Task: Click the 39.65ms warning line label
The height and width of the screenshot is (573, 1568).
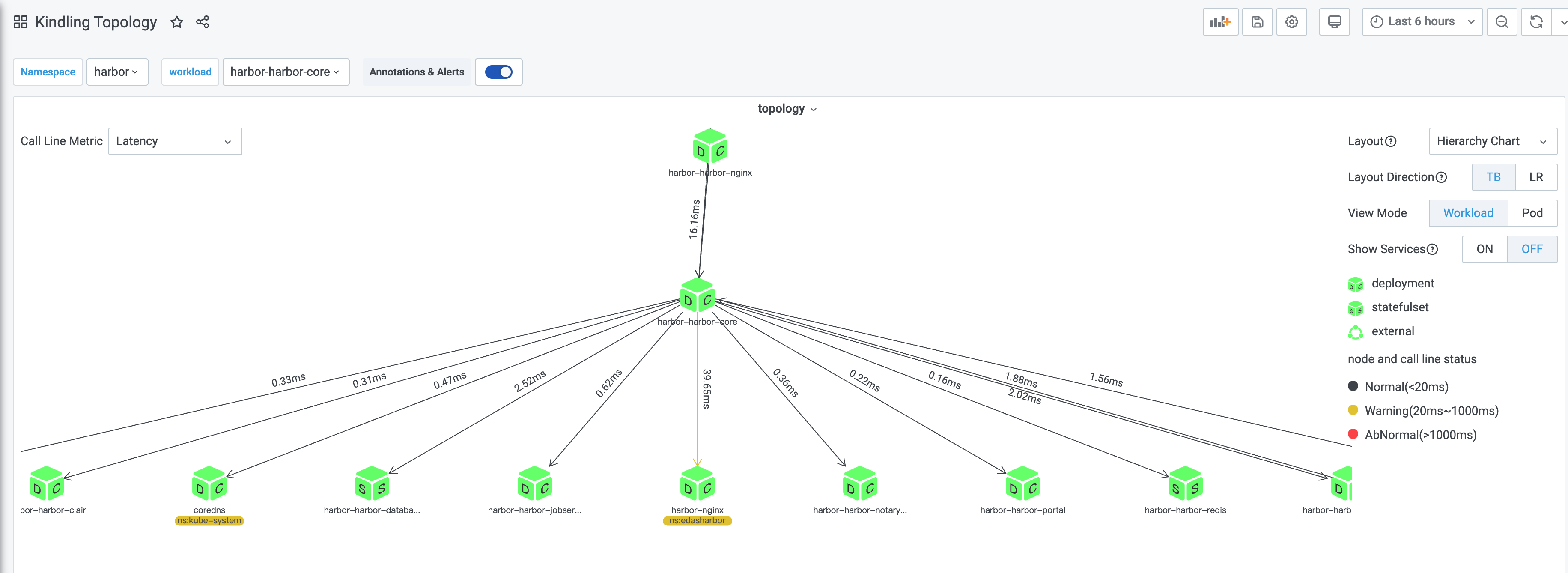Action: (x=706, y=388)
